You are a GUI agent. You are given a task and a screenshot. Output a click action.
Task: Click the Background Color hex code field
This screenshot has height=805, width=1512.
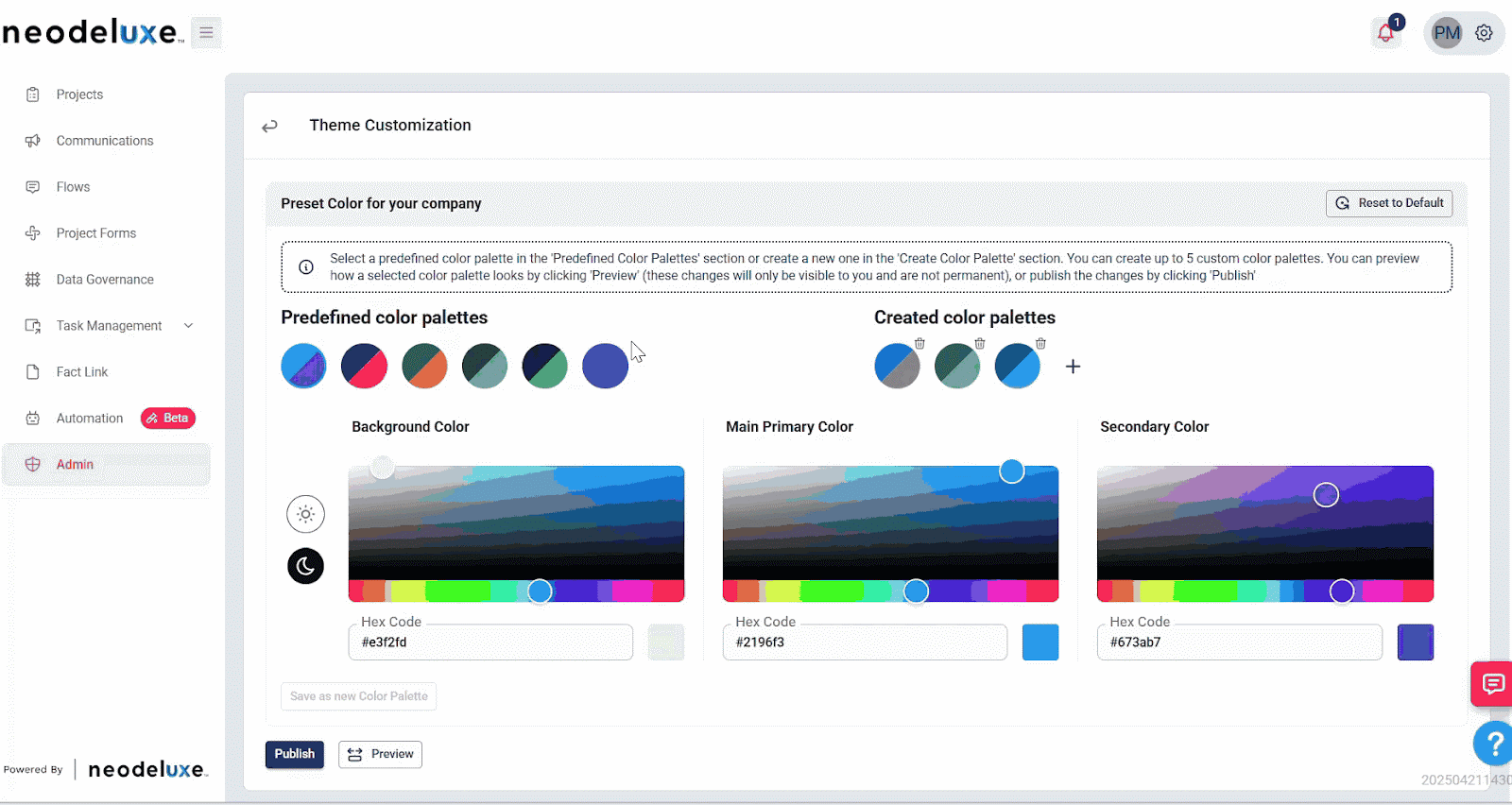click(490, 642)
